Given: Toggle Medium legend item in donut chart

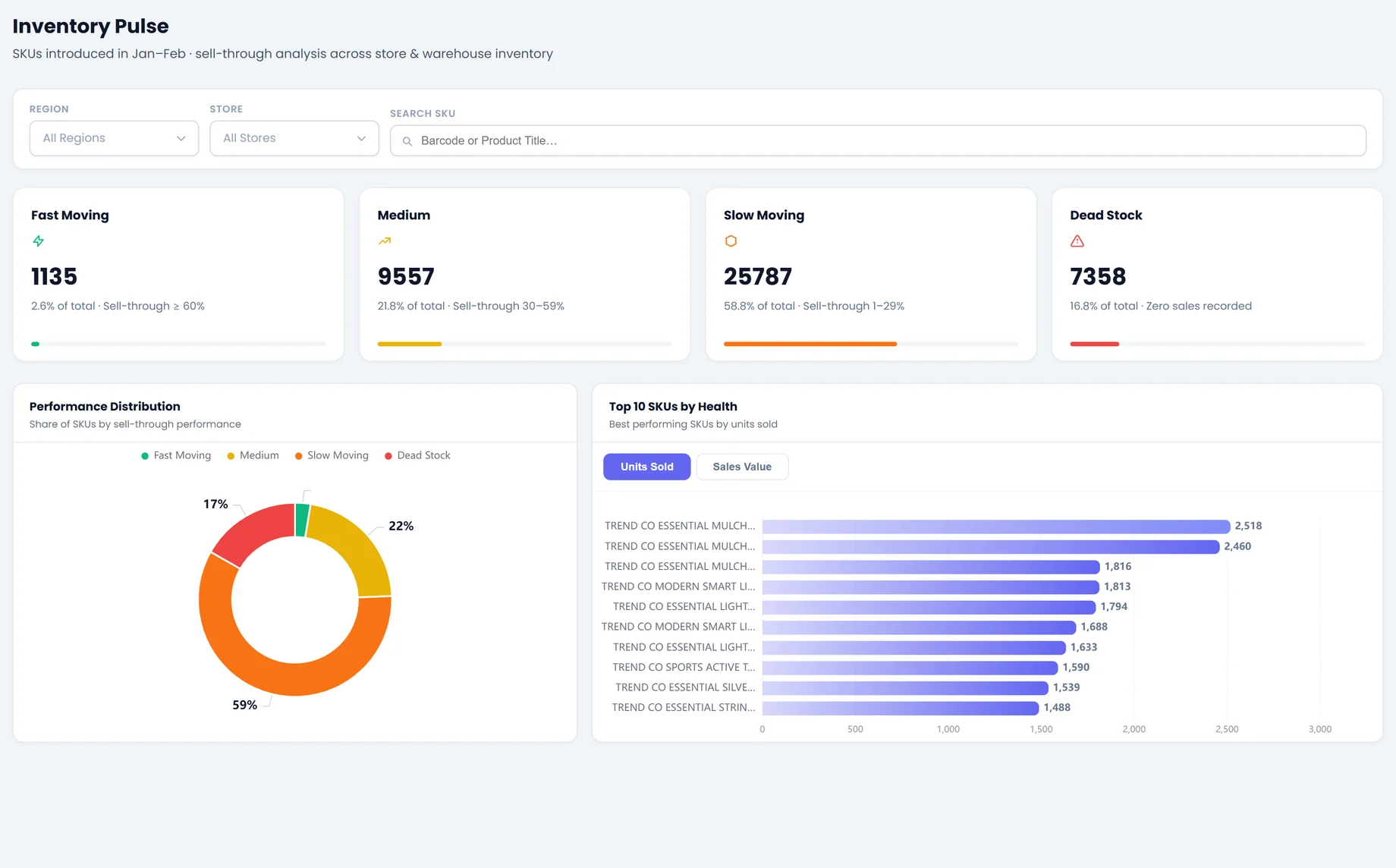Looking at the screenshot, I should (253, 455).
